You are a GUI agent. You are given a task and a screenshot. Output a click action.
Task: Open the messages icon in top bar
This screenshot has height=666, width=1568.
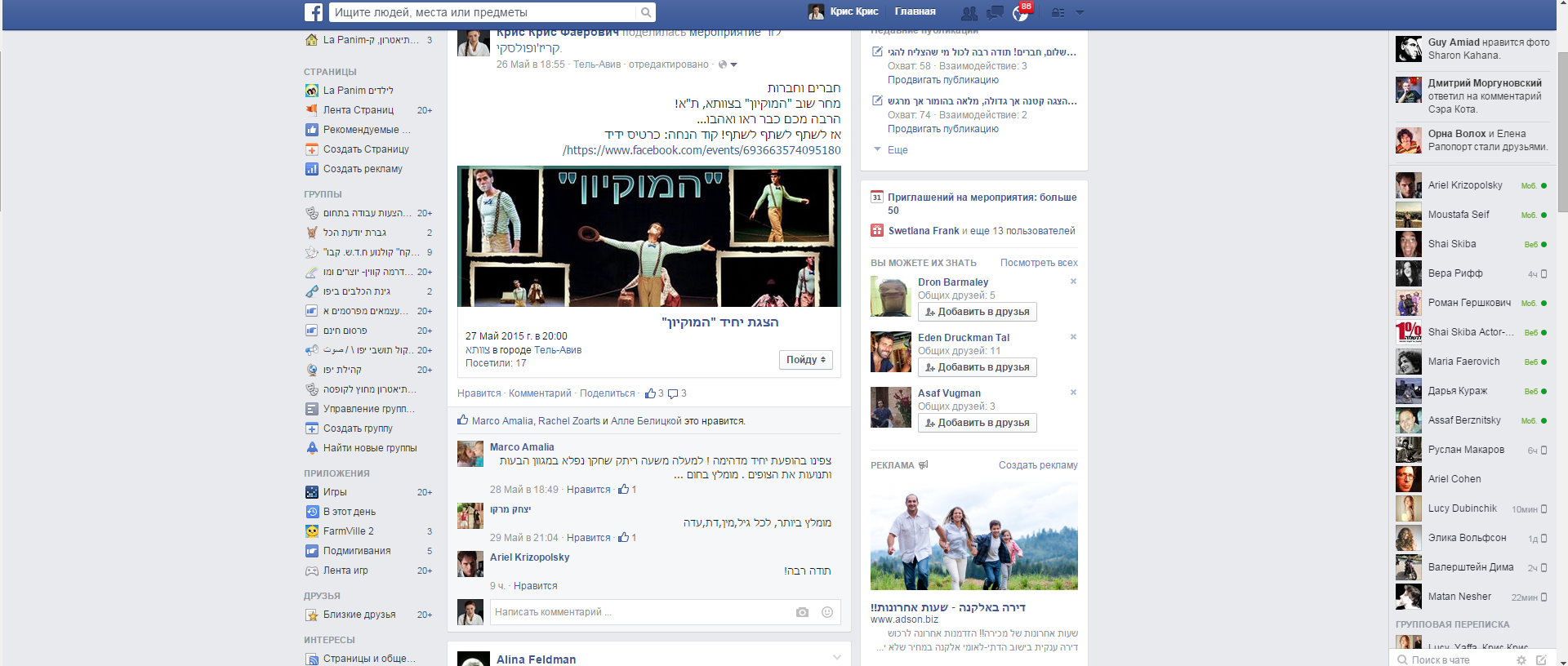tap(995, 13)
